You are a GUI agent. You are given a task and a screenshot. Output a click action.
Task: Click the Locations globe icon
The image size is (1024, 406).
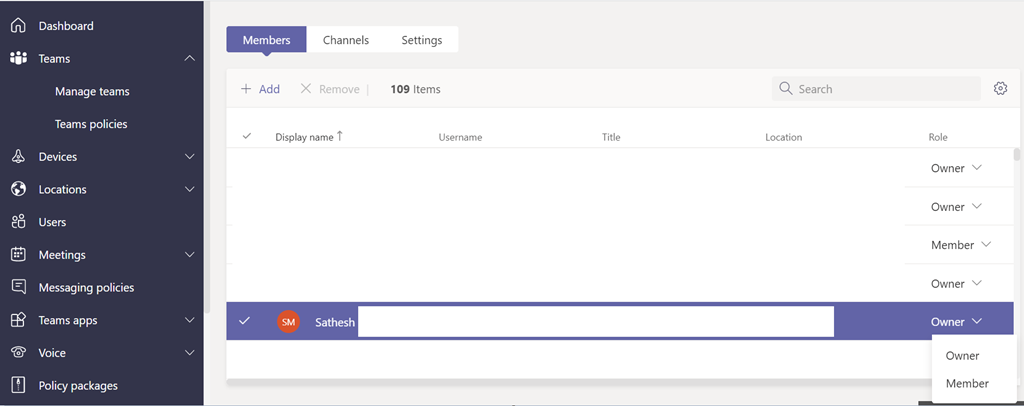pos(18,189)
